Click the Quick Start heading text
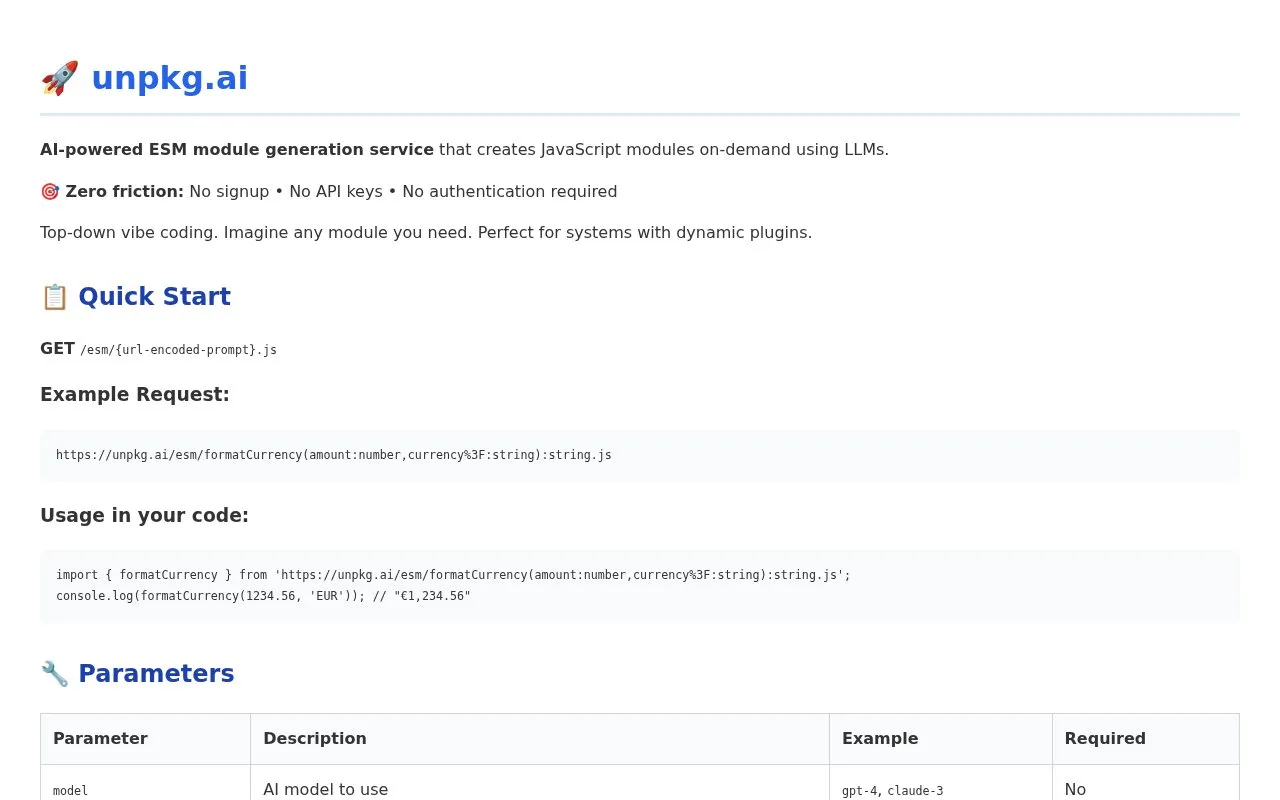This screenshot has width=1280, height=800. coord(154,297)
